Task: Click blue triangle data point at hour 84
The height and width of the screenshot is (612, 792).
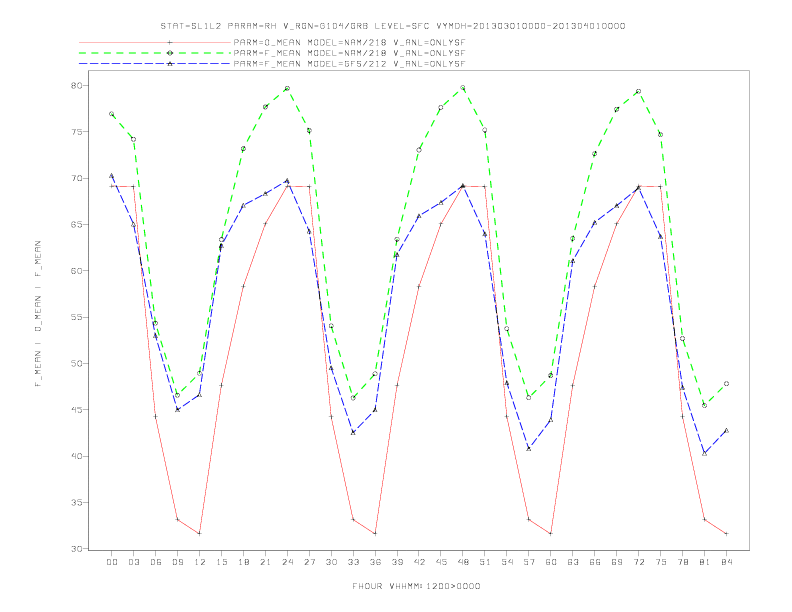Action: click(x=726, y=431)
